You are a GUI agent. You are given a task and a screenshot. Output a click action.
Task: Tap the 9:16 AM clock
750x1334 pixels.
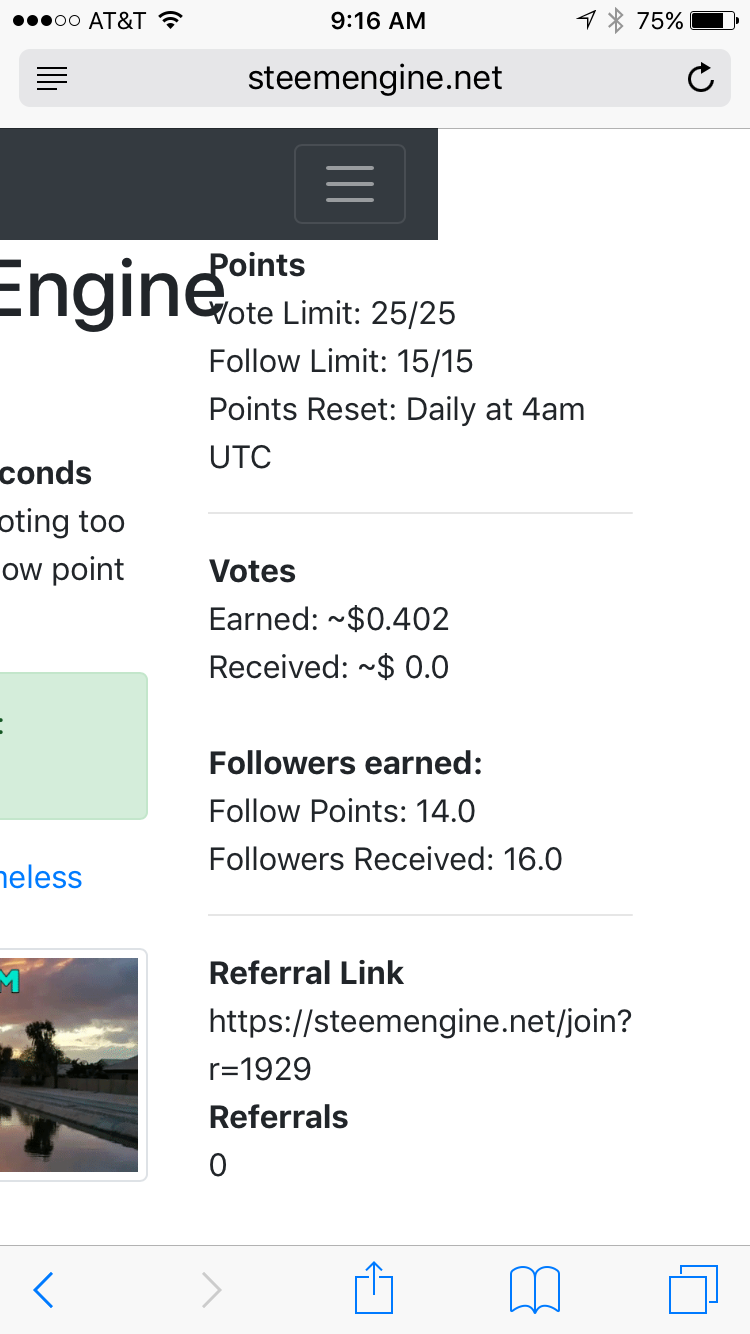tap(377, 20)
